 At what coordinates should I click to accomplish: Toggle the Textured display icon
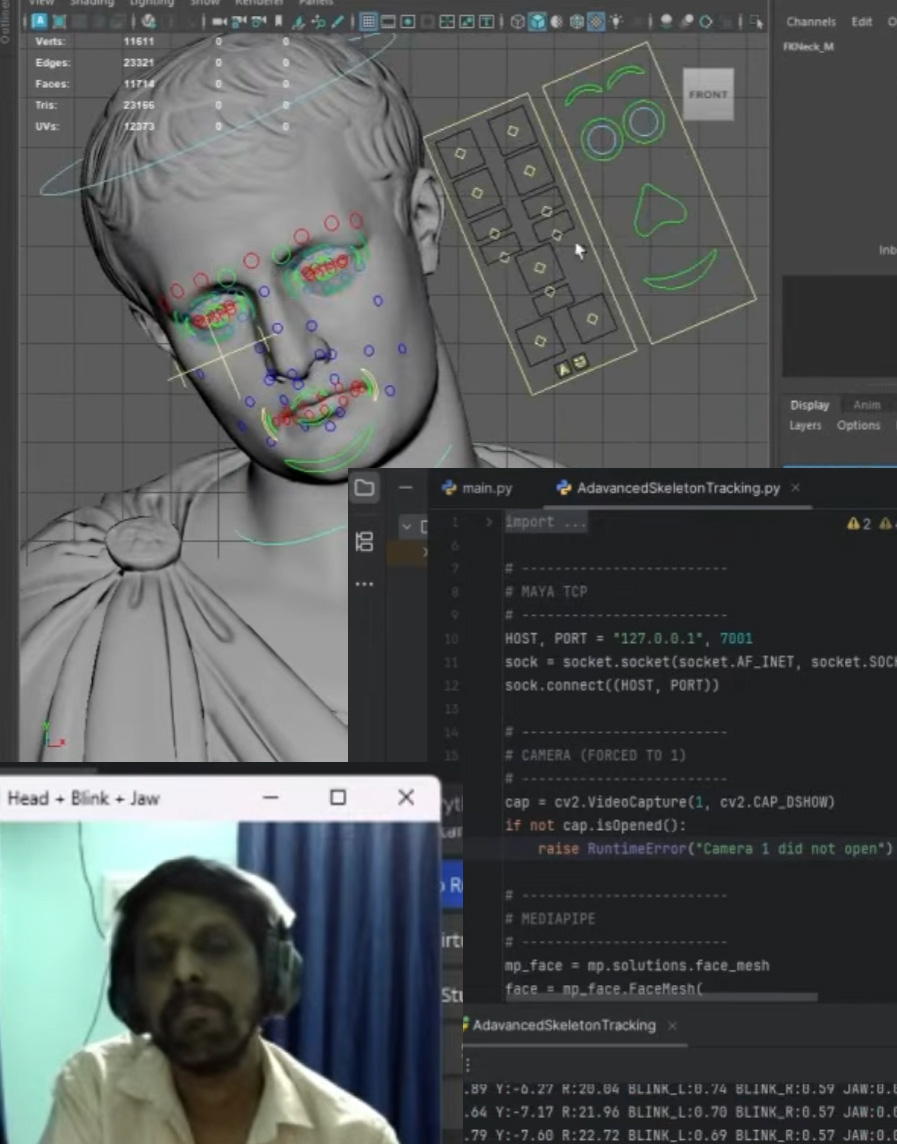click(x=596, y=22)
